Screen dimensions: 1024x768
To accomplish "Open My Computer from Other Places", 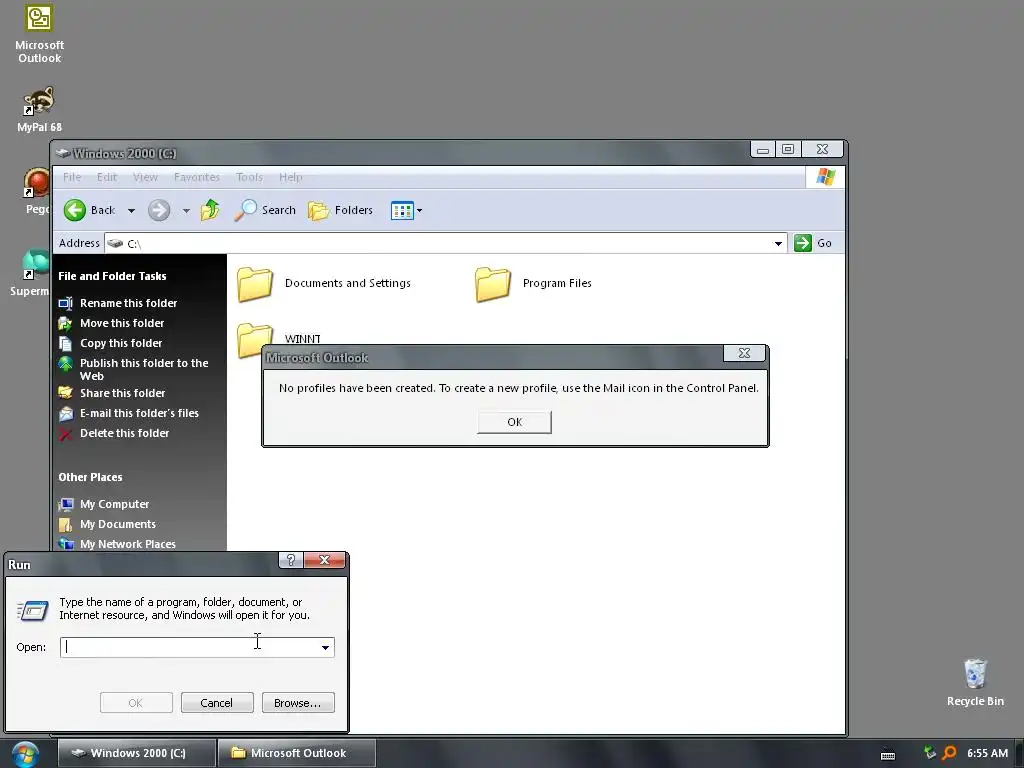I will (x=114, y=504).
